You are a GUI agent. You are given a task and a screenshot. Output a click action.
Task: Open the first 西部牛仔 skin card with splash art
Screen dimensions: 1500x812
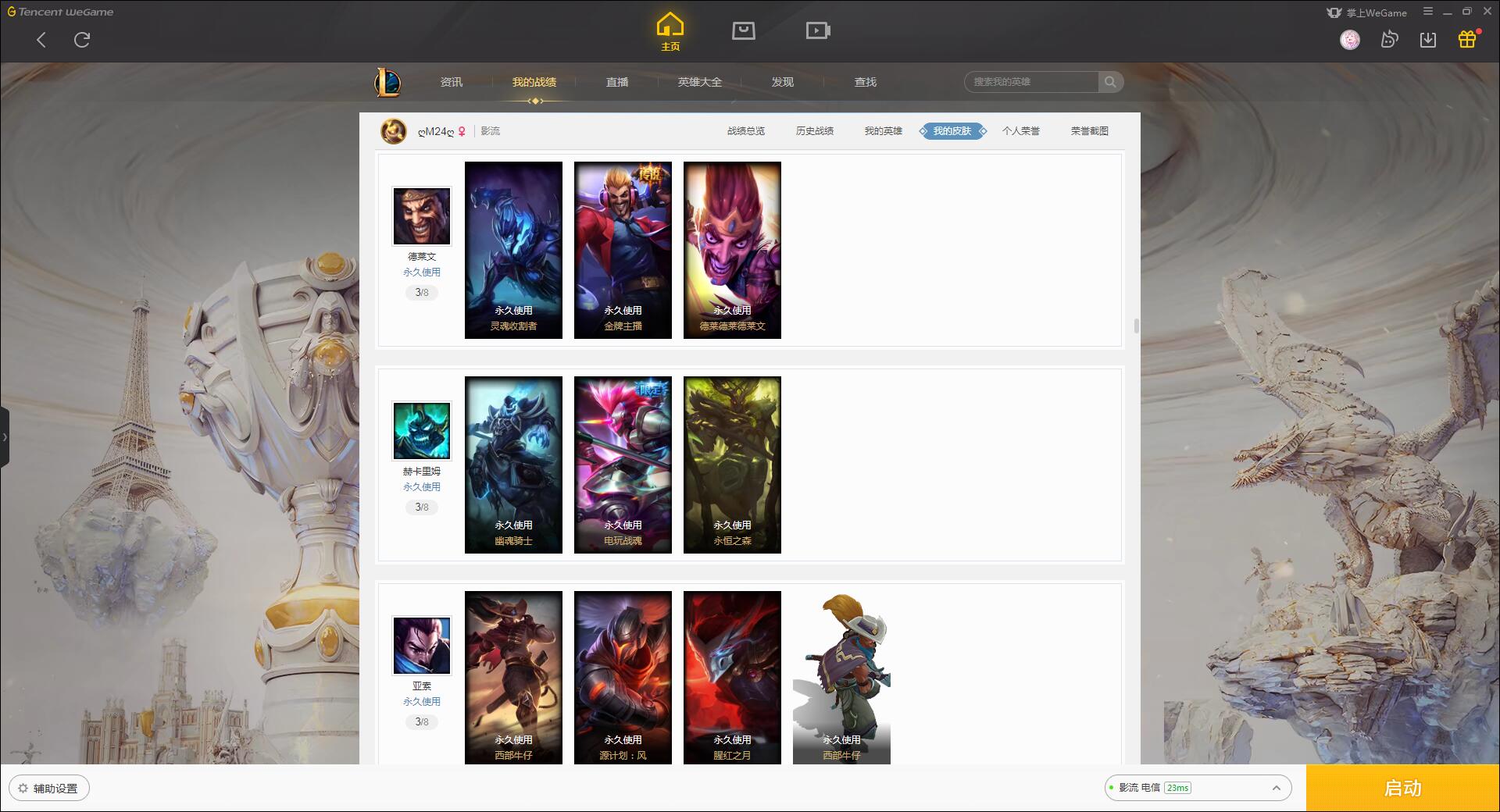tap(513, 677)
